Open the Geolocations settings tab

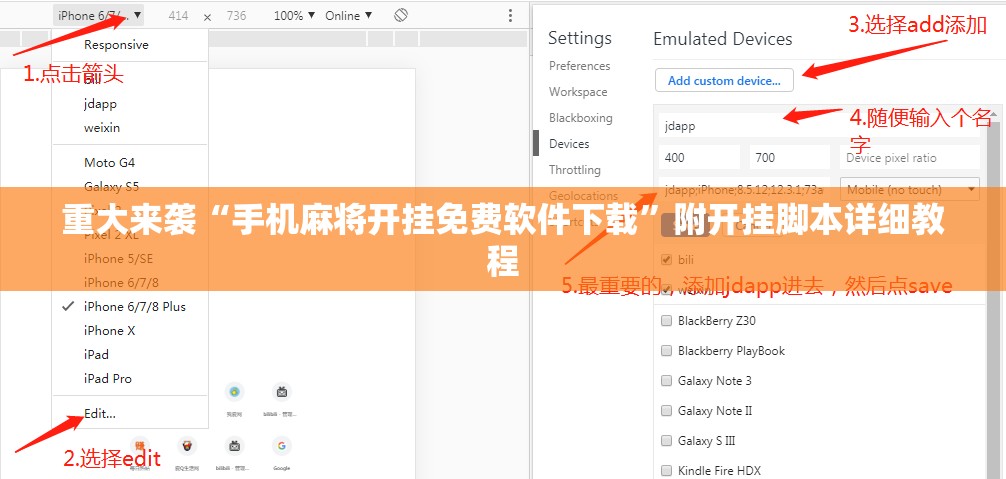pos(583,196)
